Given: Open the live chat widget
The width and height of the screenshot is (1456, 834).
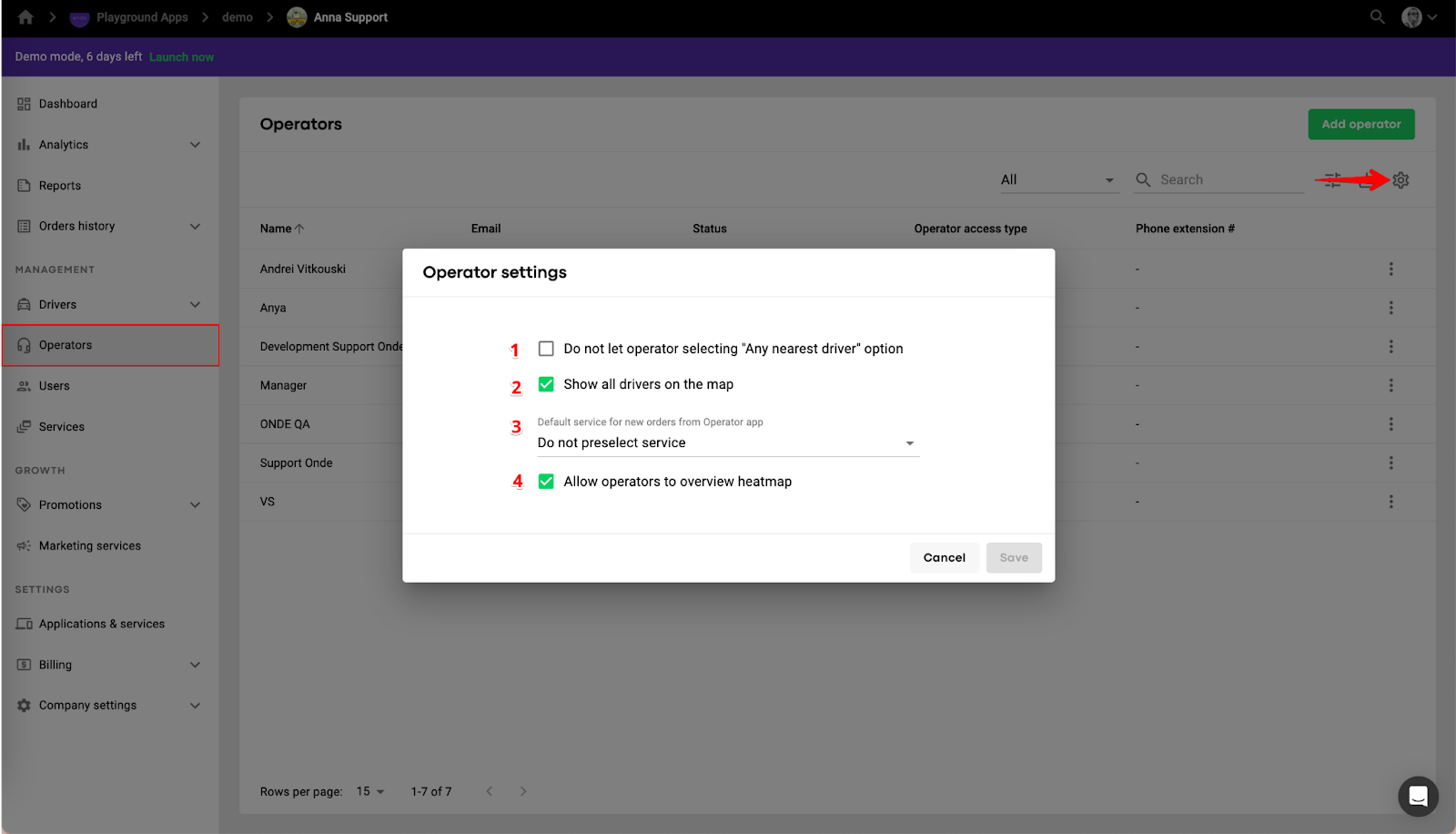Looking at the screenshot, I should [x=1418, y=797].
